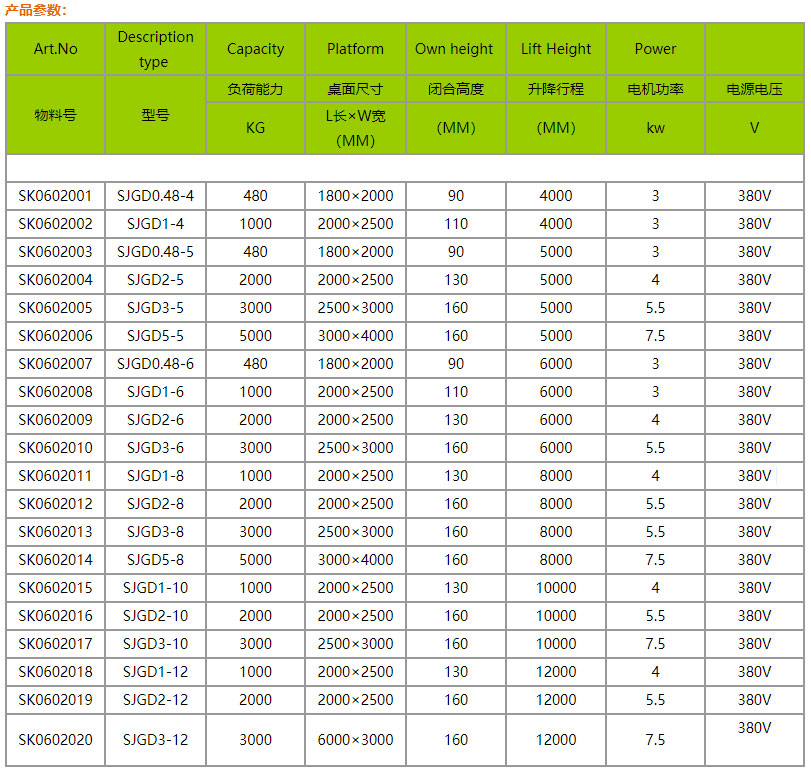Click the 7.5 power in SK0602006 row

[x=655, y=336]
